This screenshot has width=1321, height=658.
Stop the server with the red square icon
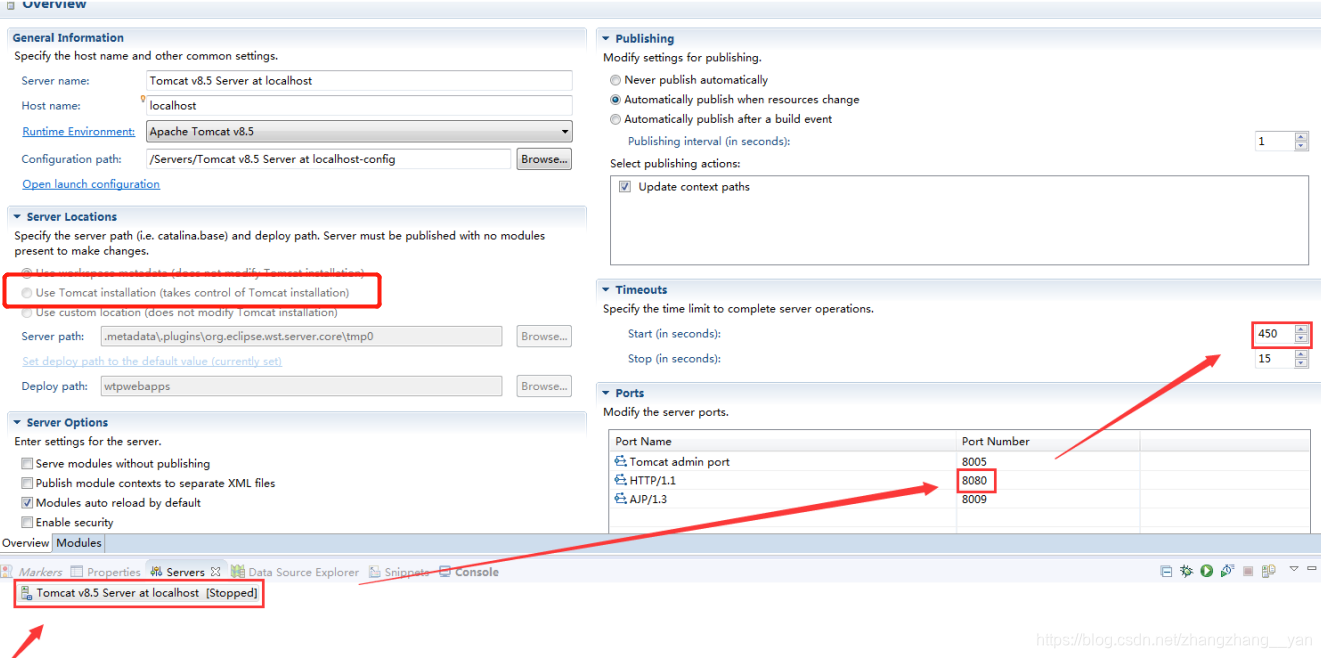[1248, 571]
